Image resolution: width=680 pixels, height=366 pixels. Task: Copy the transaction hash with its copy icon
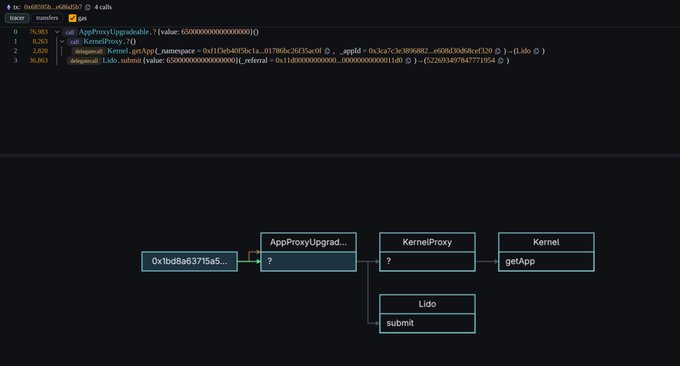pyautogui.click(x=88, y=7)
